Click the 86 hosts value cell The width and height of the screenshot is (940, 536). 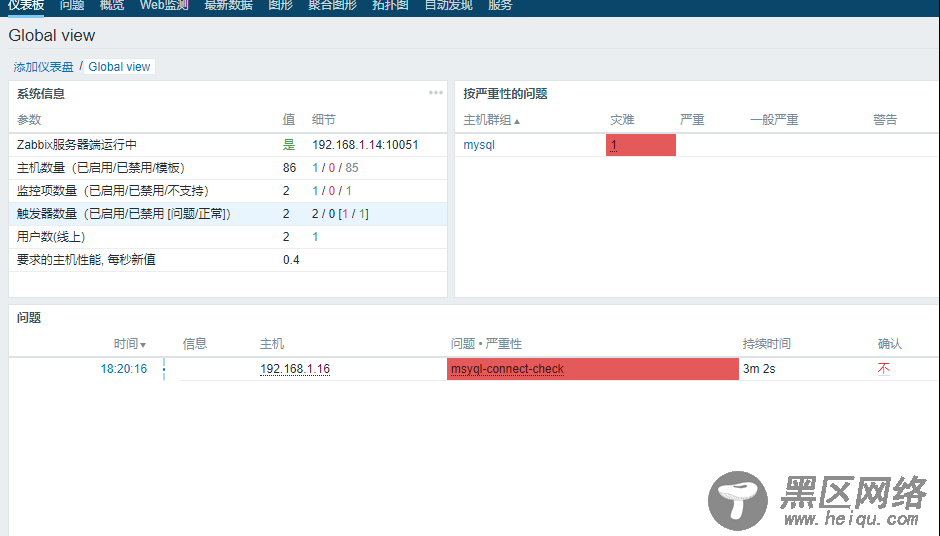pyautogui.click(x=290, y=168)
